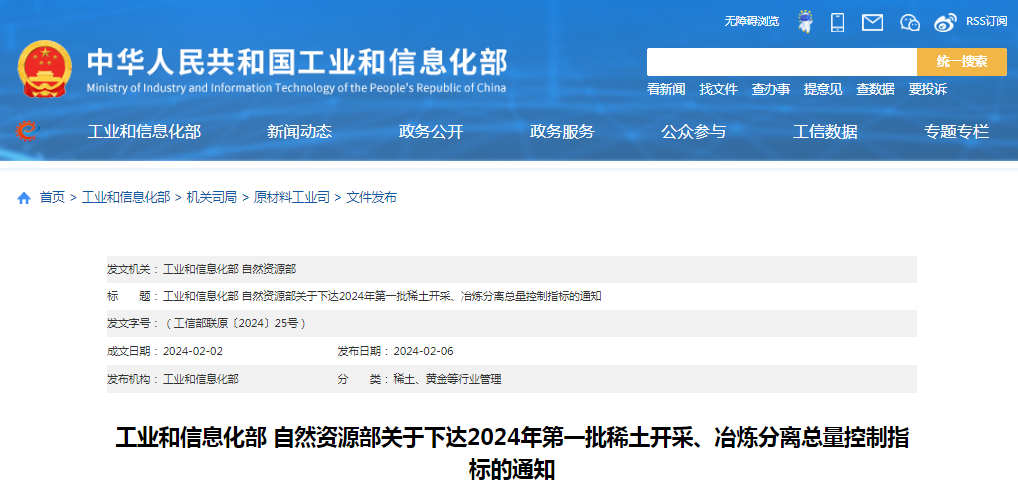
Task: Click the 机关司局 breadcrumb link
Action: [x=211, y=198]
